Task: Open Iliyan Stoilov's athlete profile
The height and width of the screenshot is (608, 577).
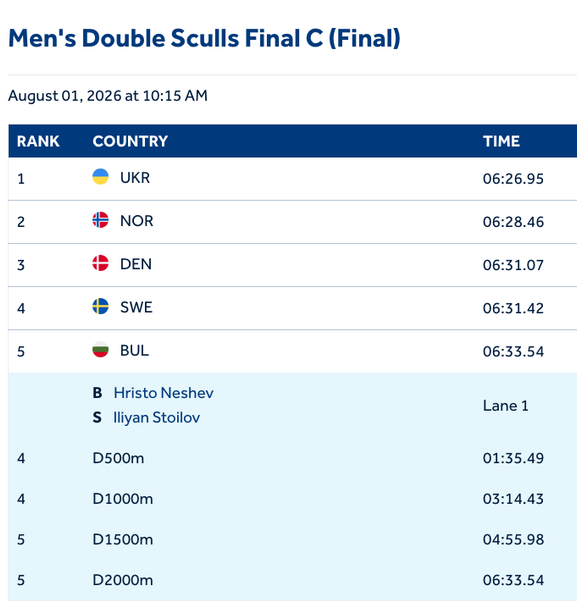Action: [157, 418]
